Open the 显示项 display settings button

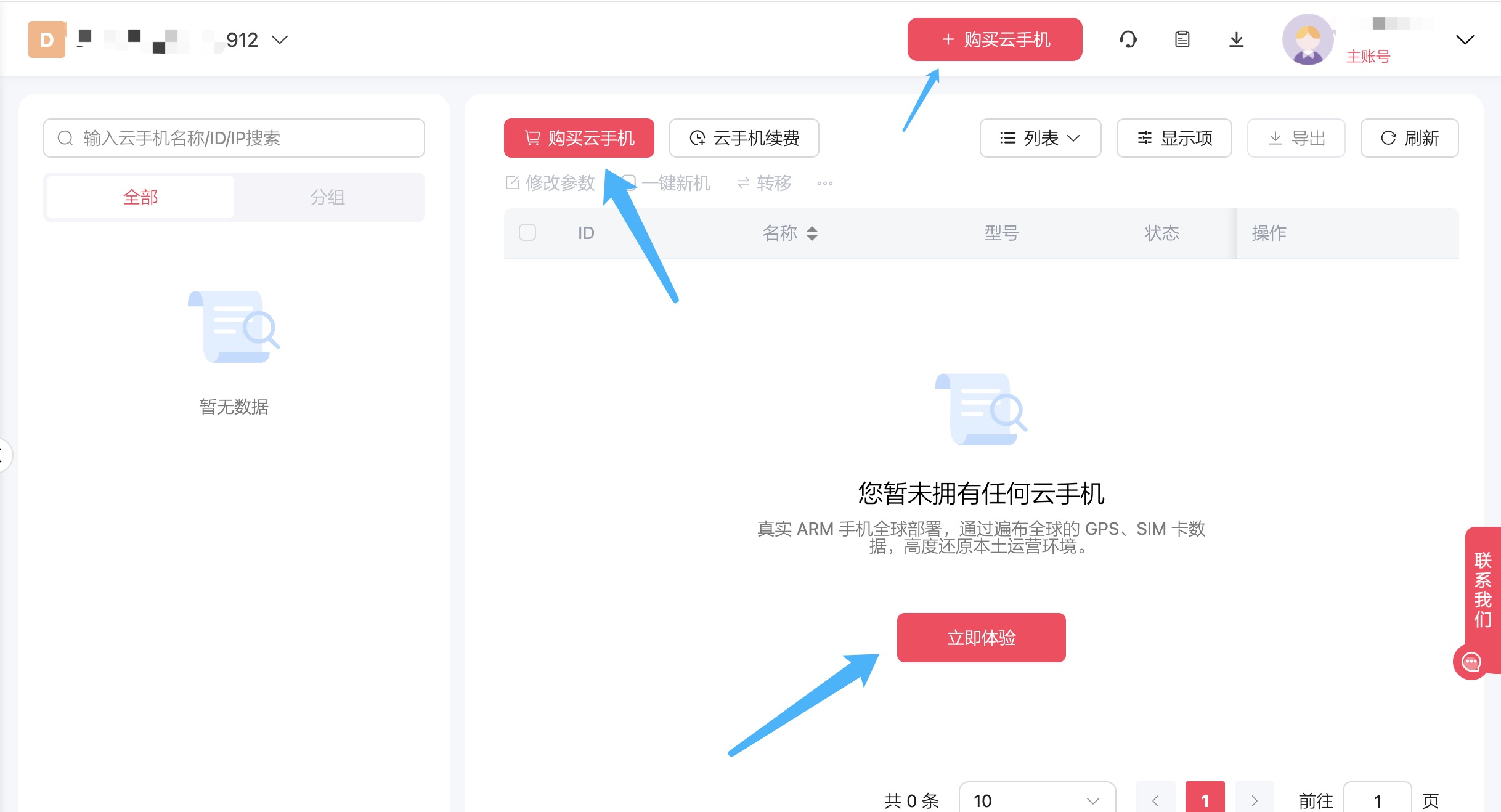[1174, 138]
